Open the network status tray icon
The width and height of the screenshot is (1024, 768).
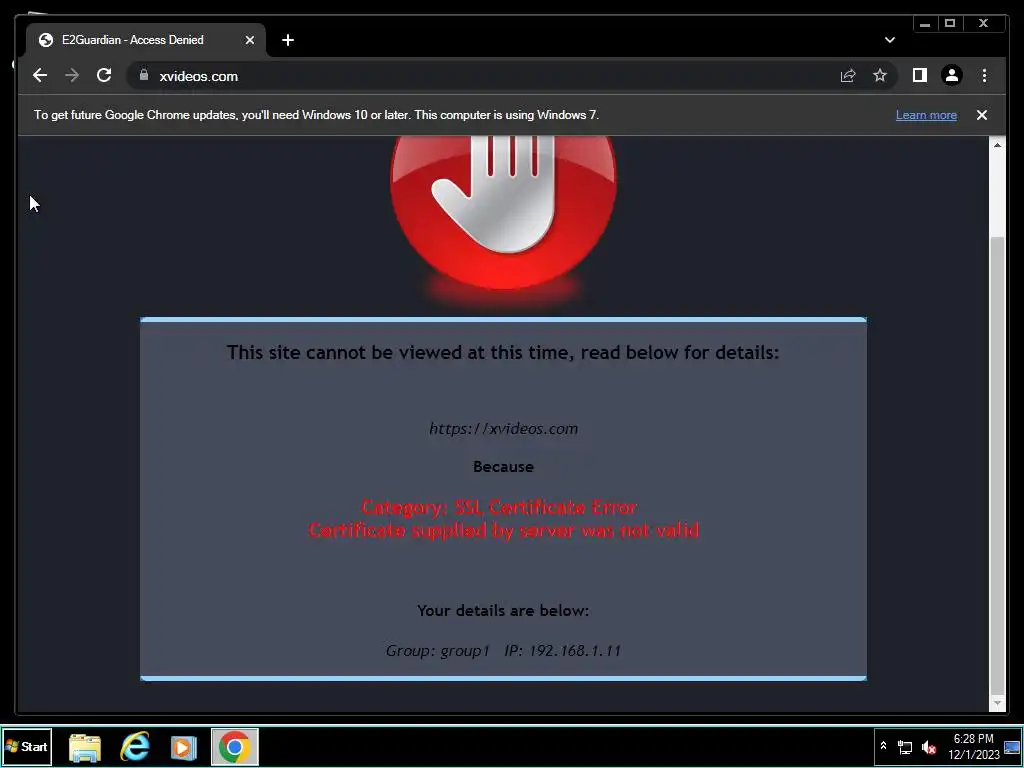[904, 746]
